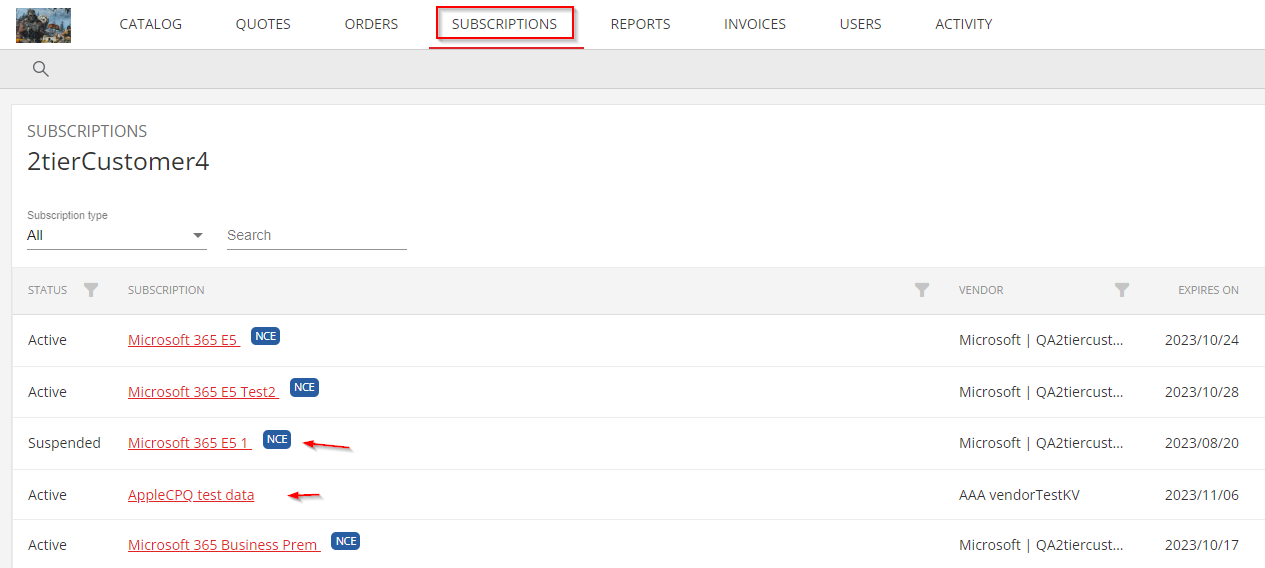Viewport: 1265px width, 568px height.
Task: Click the Subscription column header label
Action: pos(166,290)
